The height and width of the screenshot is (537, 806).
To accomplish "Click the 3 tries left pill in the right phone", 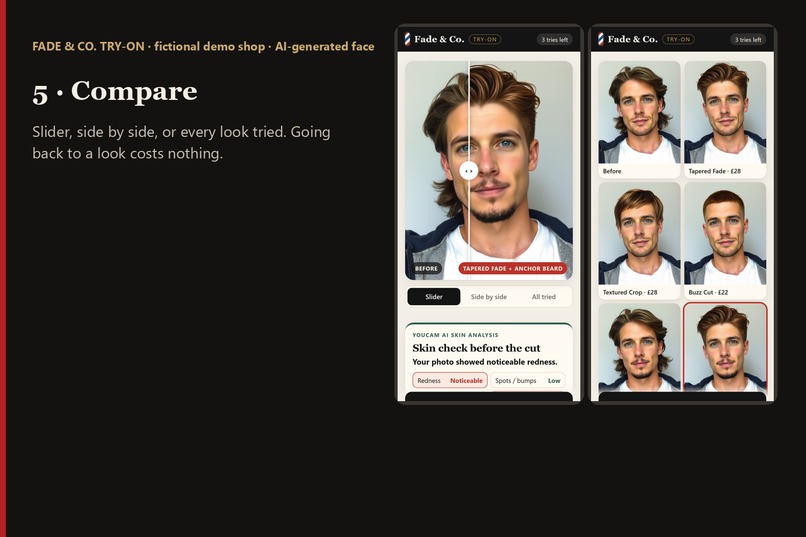I will tap(748, 40).
